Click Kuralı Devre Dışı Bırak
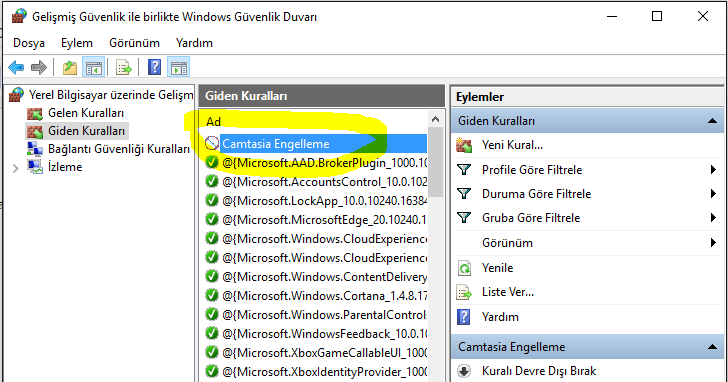 point(539,371)
